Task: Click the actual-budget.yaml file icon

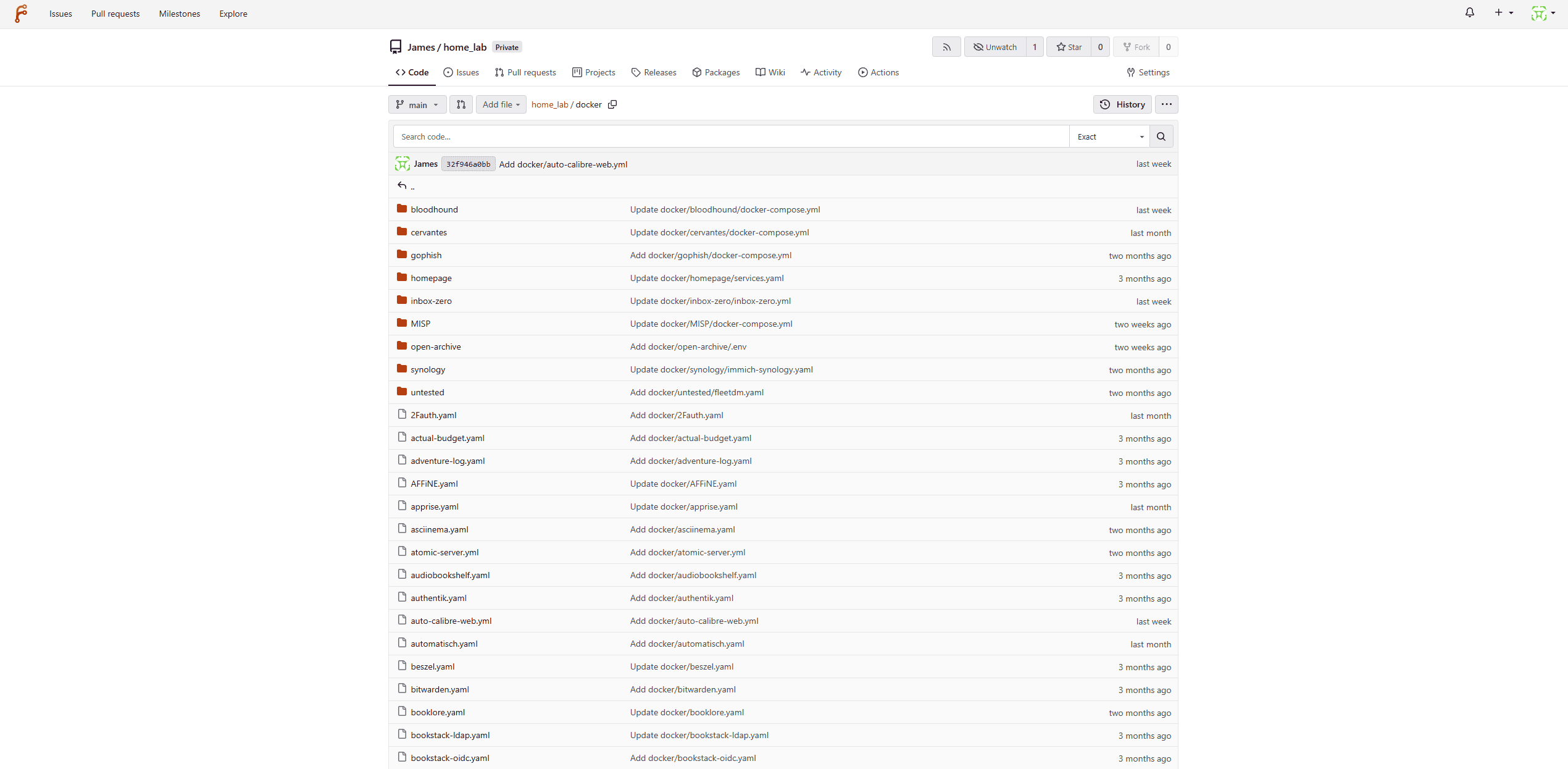Action: [402, 437]
